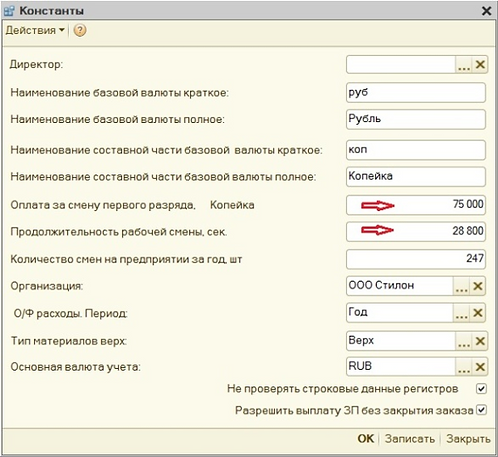Click the 75 000 shift payment field
This screenshot has width=498, height=457.
click(416, 205)
